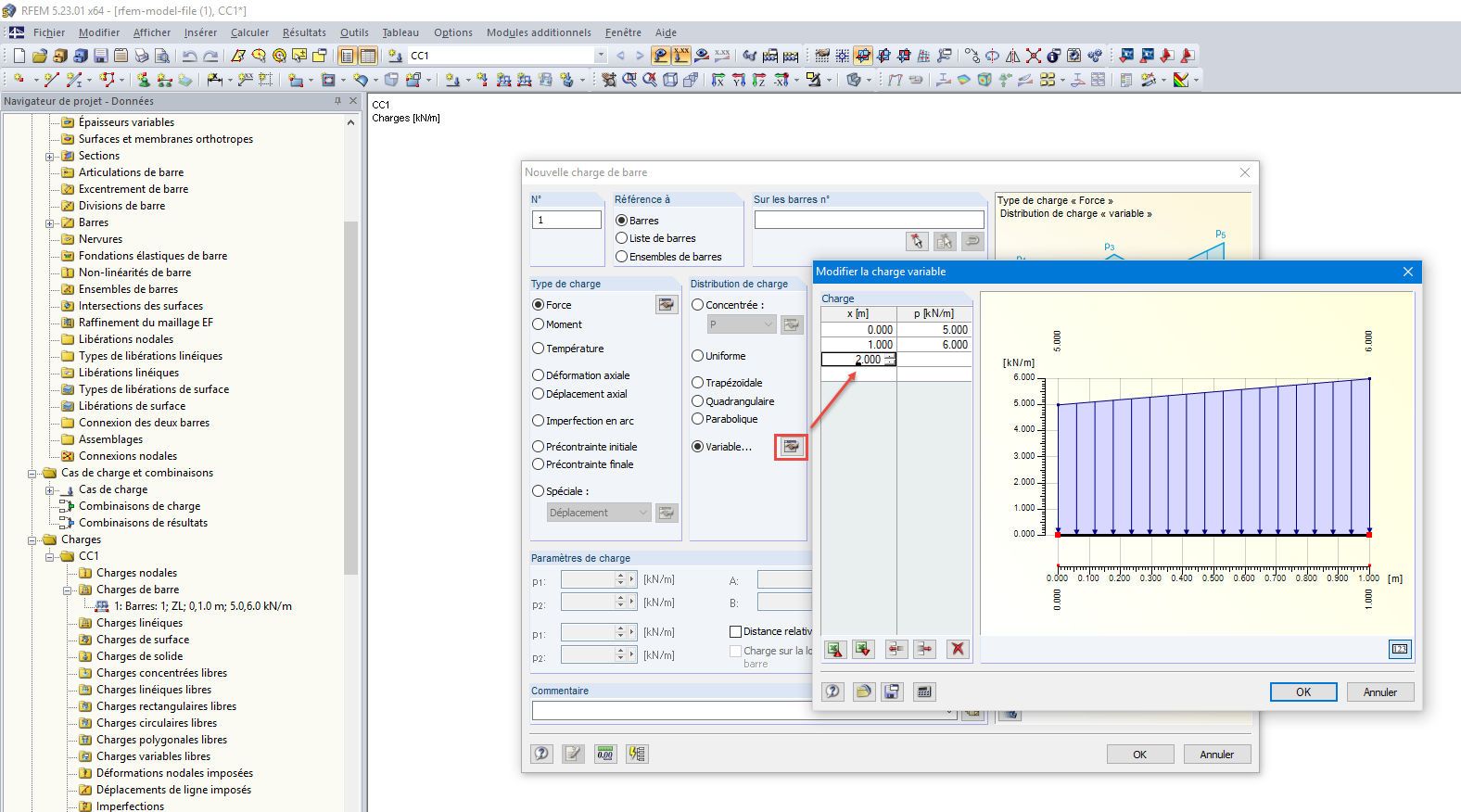This screenshot has width=1461, height=812.
Task: Toggle show loads icon in toolbar
Action: [661, 56]
